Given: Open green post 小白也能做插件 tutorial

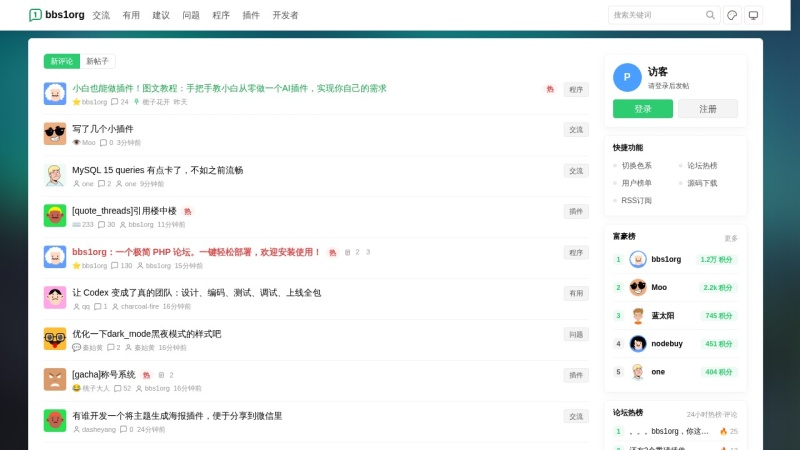Looking at the screenshot, I should click(229, 88).
